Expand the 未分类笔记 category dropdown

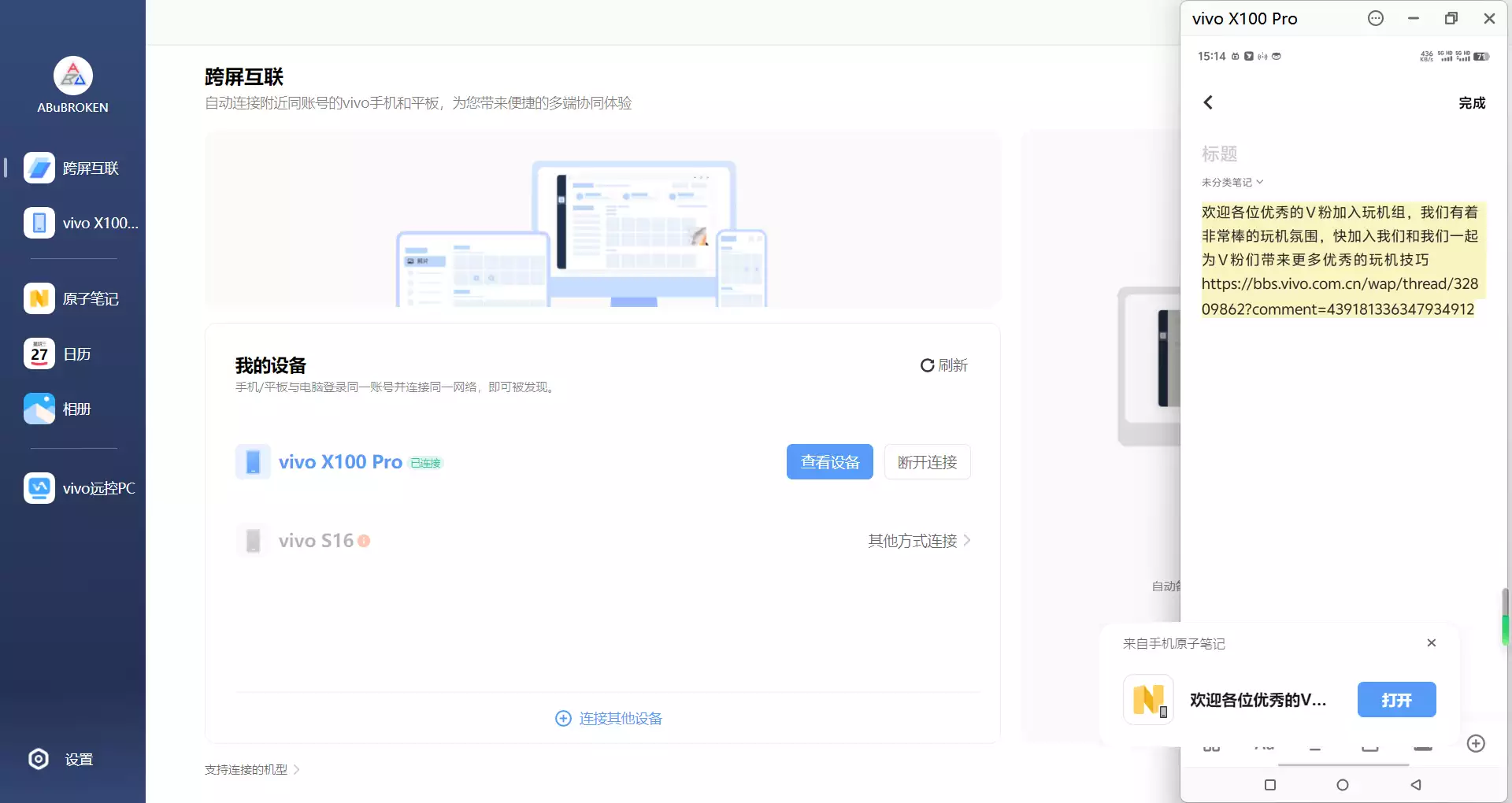tap(1232, 182)
